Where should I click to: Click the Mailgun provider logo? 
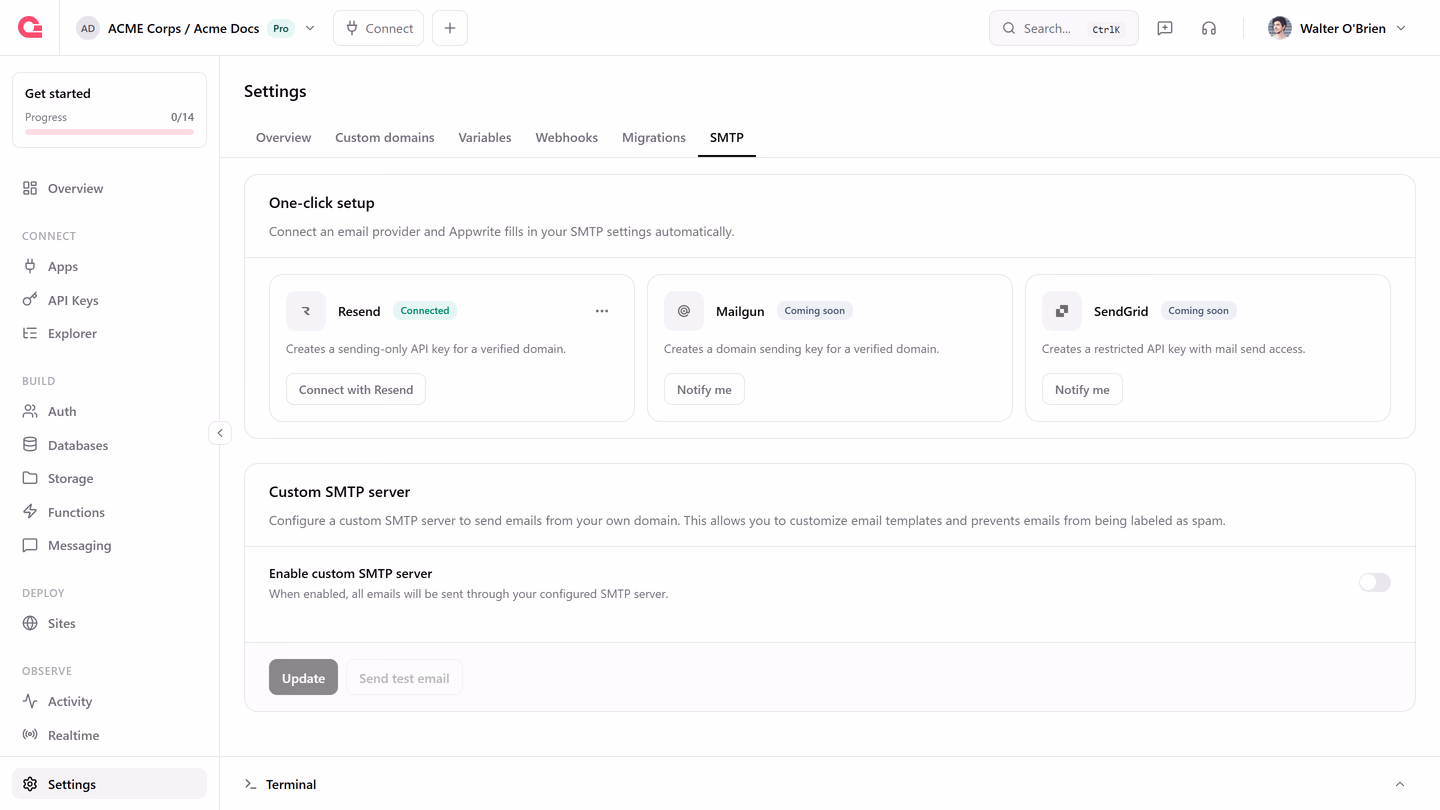click(684, 311)
